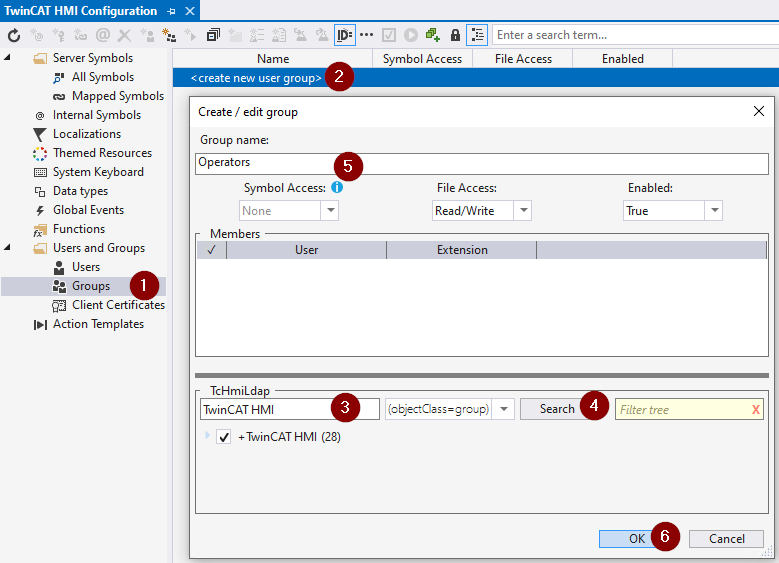Click the Global Events lightning icon
Image resolution: width=779 pixels, height=563 pixels.
40,211
